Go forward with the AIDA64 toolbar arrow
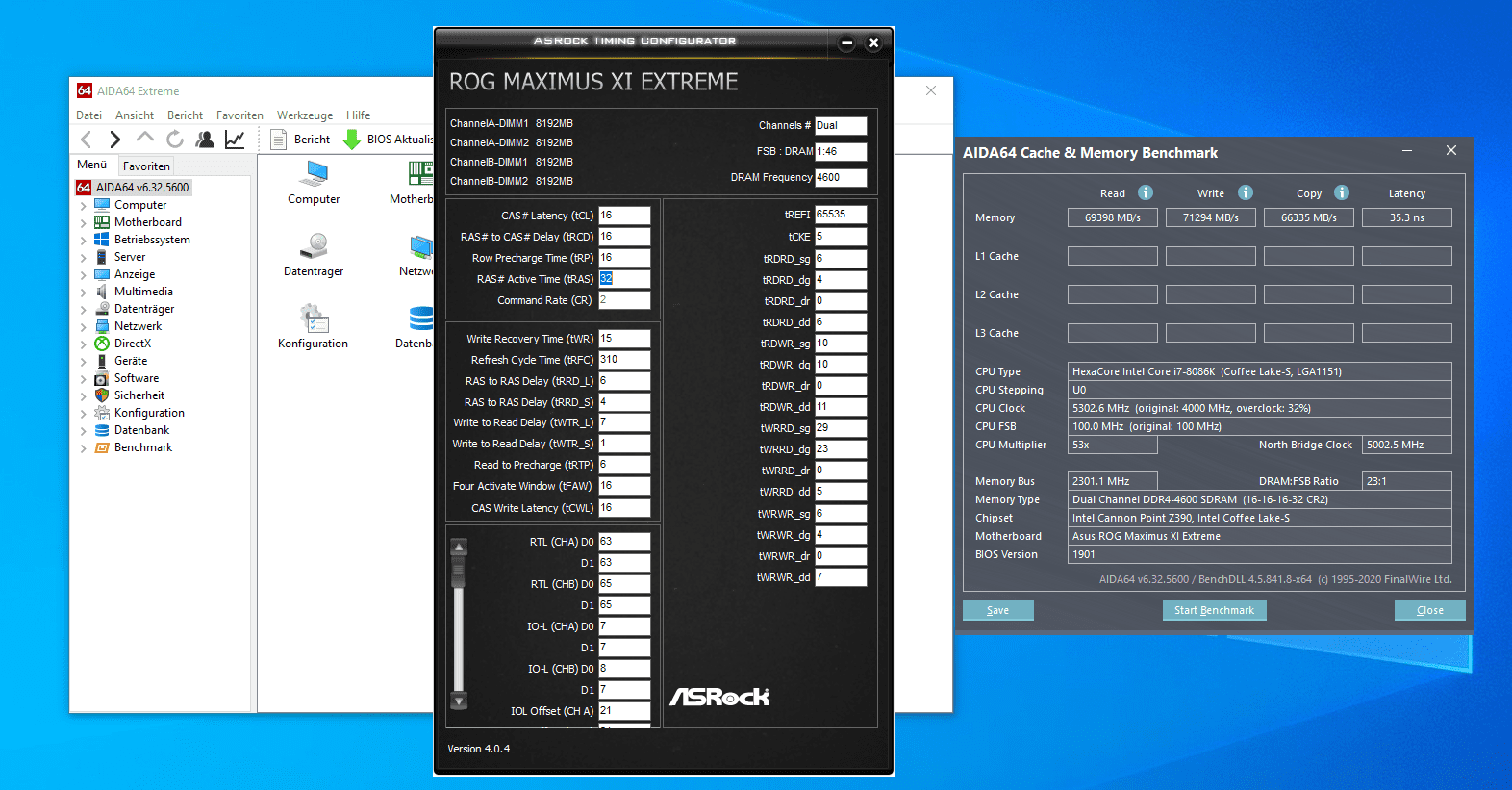This screenshot has height=790, width=1512. coord(115,140)
